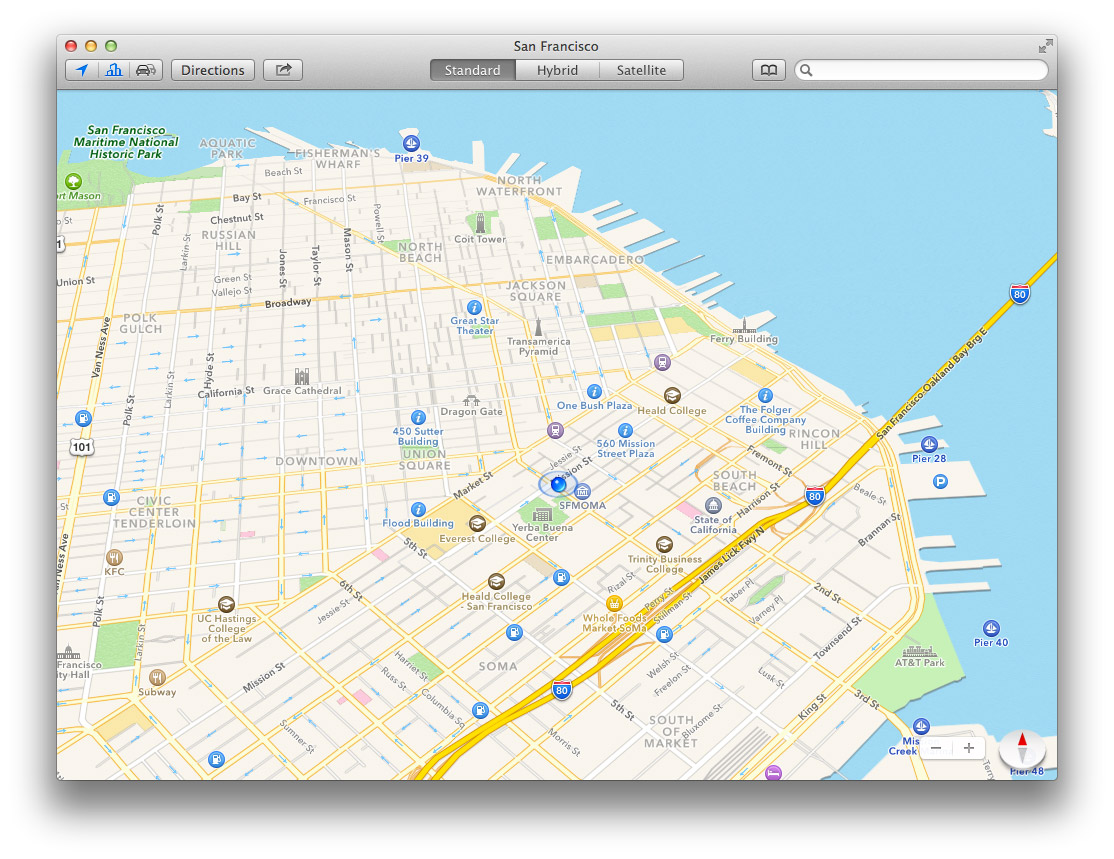Viewport: 1114px width, 859px height.
Task: Click the FISHERMAN'S WHARF label
Action: click(x=338, y=158)
